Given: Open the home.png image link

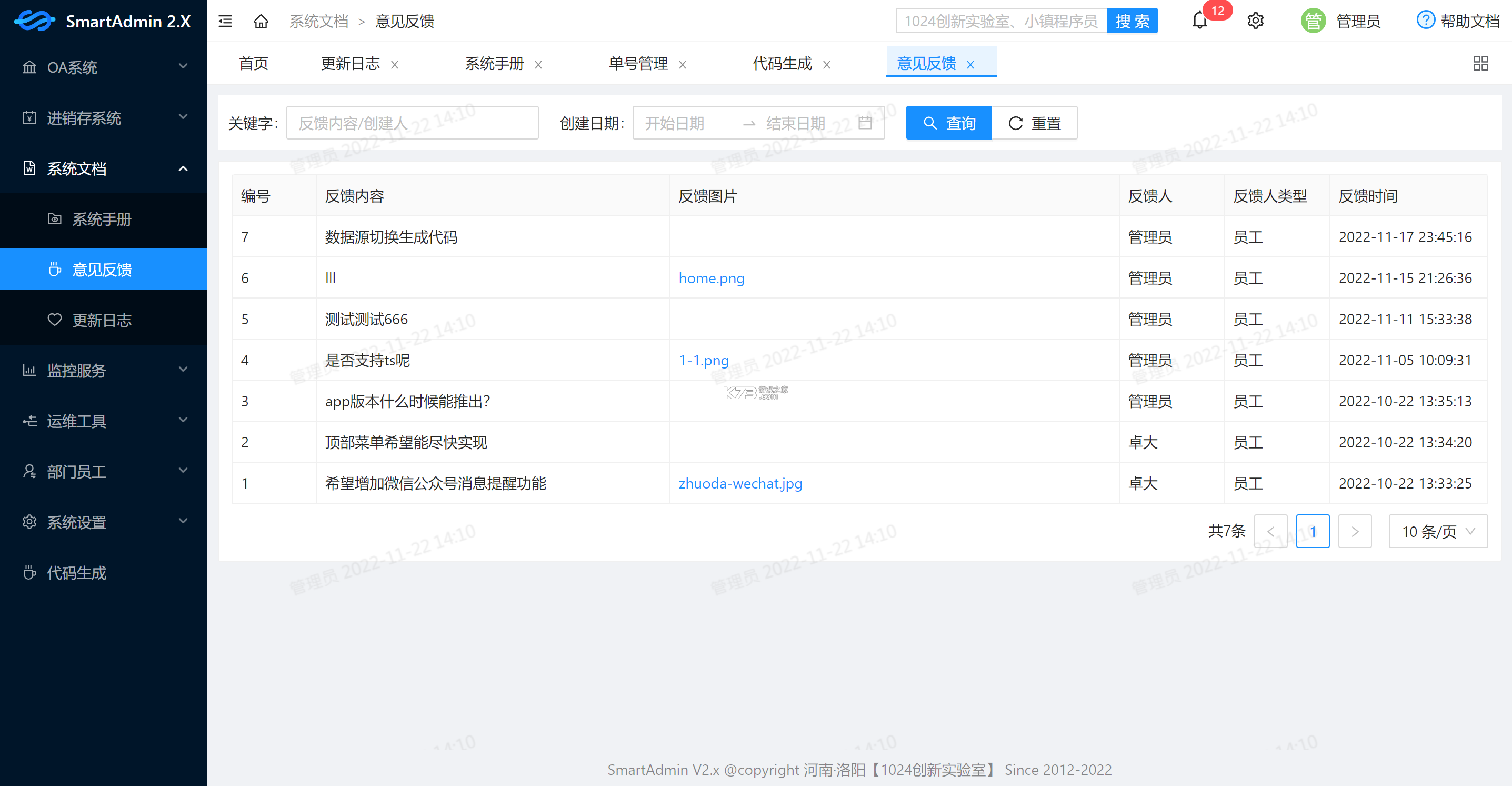Looking at the screenshot, I should click(x=712, y=277).
